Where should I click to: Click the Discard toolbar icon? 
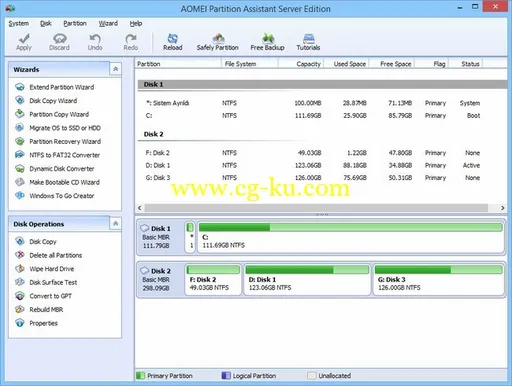click(60, 39)
